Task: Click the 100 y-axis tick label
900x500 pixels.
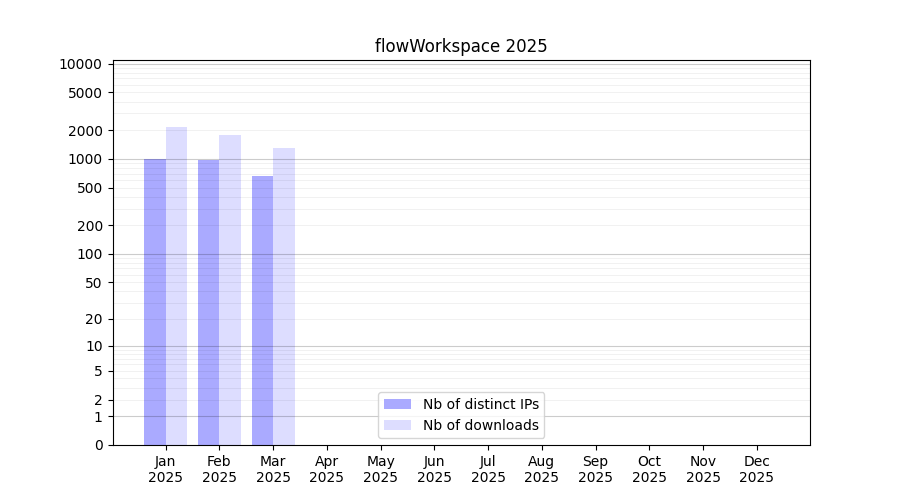Action: (x=88, y=254)
